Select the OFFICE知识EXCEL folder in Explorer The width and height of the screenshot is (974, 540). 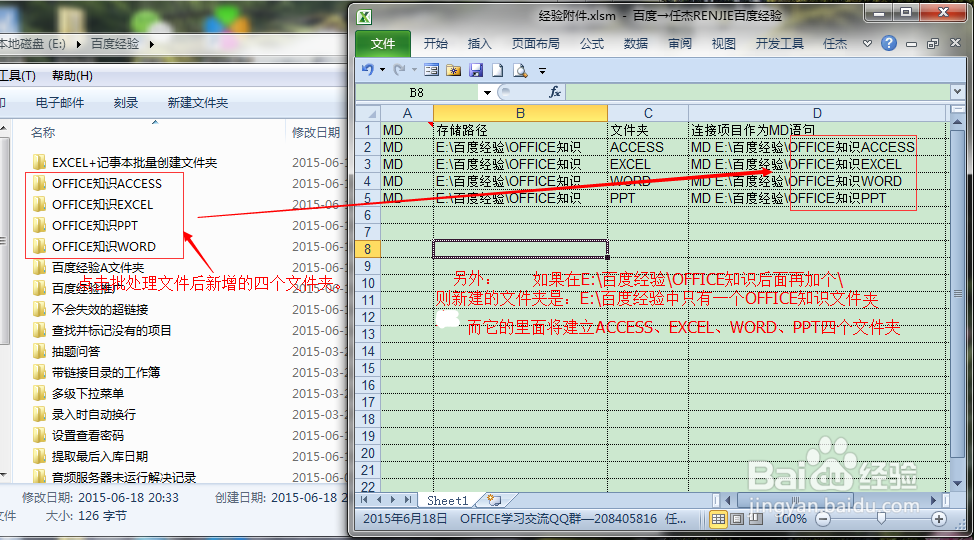pyautogui.click(x=102, y=204)
